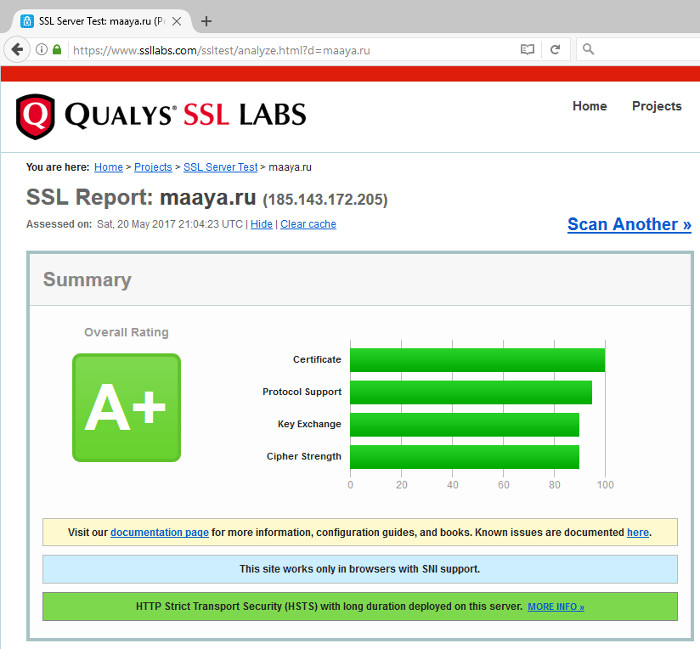This screenshot has height=649, width=700.
Task: Open Projects in top navigation
Action: coord(657,106)
